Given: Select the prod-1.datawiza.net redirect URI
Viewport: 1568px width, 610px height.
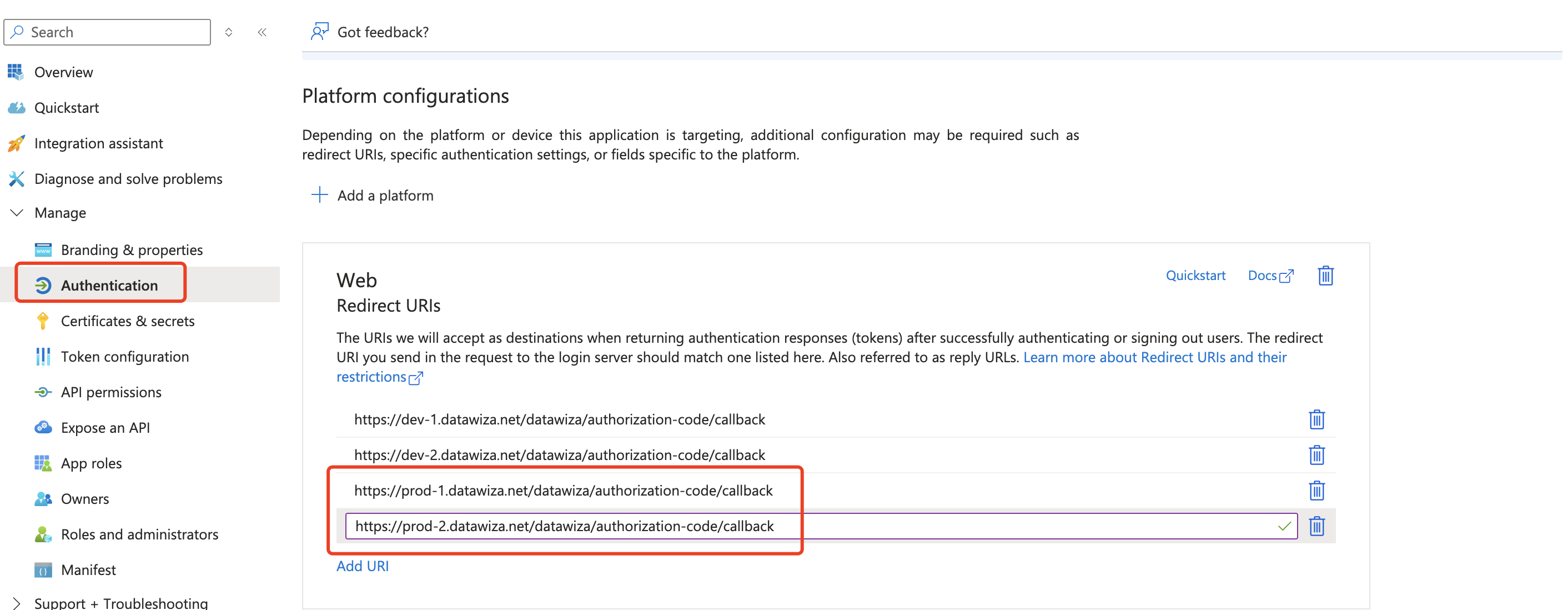Looking at the screenshot, I should pos(563,491).
